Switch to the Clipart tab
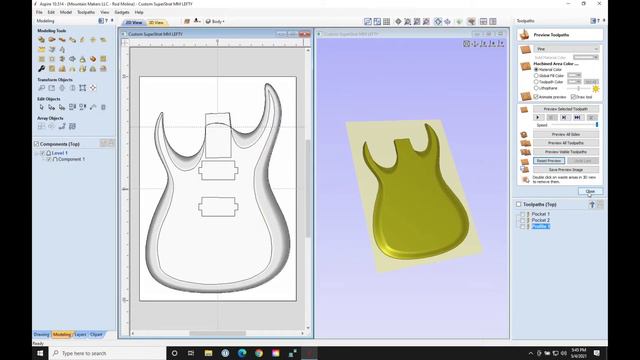The width and height of the screenshot is (640, 360). tap(96, 334)
